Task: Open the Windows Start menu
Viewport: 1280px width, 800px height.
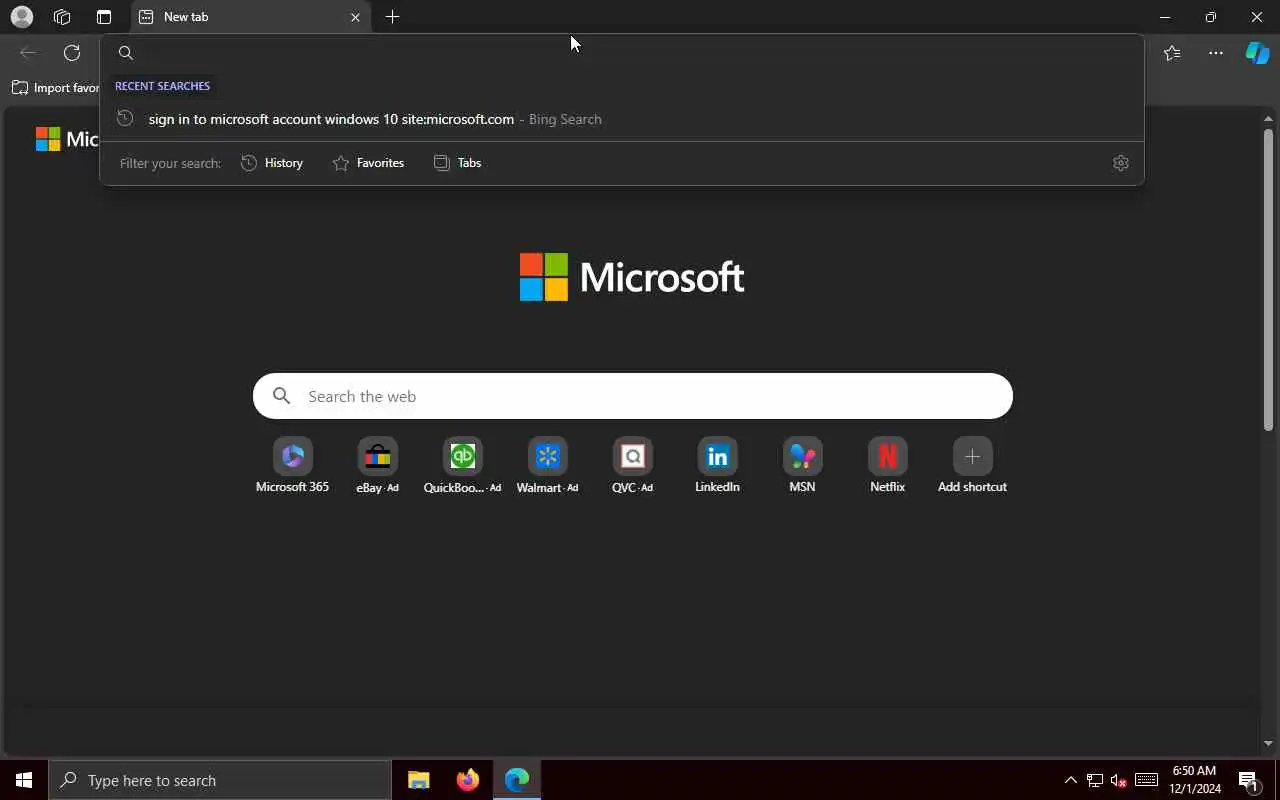Action: 24,780
